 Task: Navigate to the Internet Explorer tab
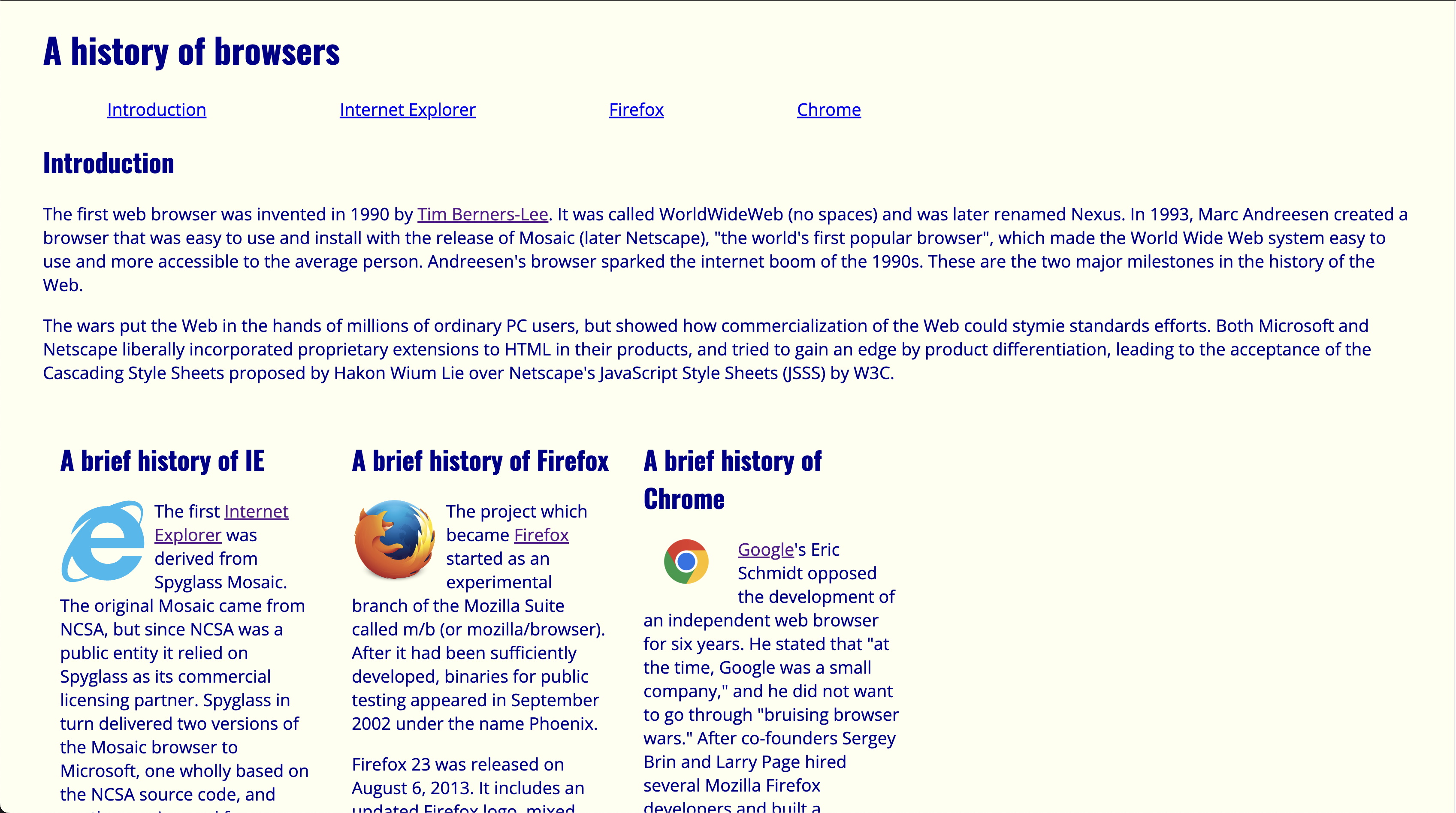[x=407, y=109]
